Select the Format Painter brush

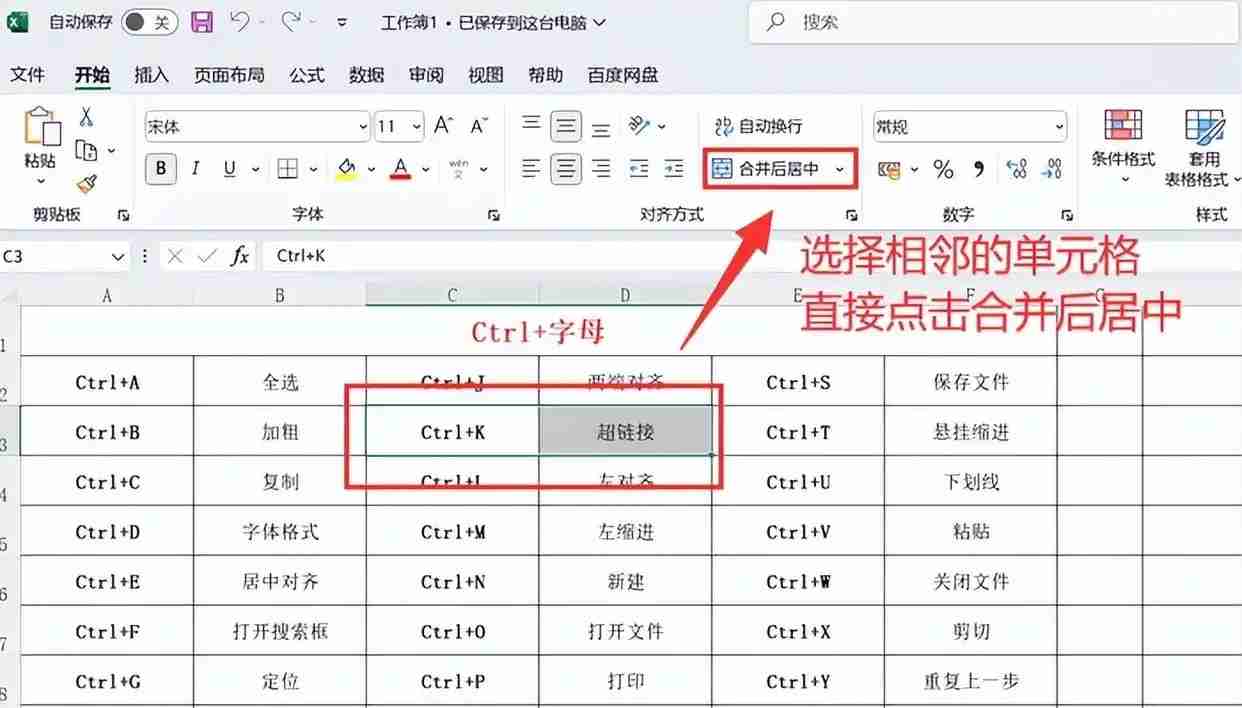87,184
